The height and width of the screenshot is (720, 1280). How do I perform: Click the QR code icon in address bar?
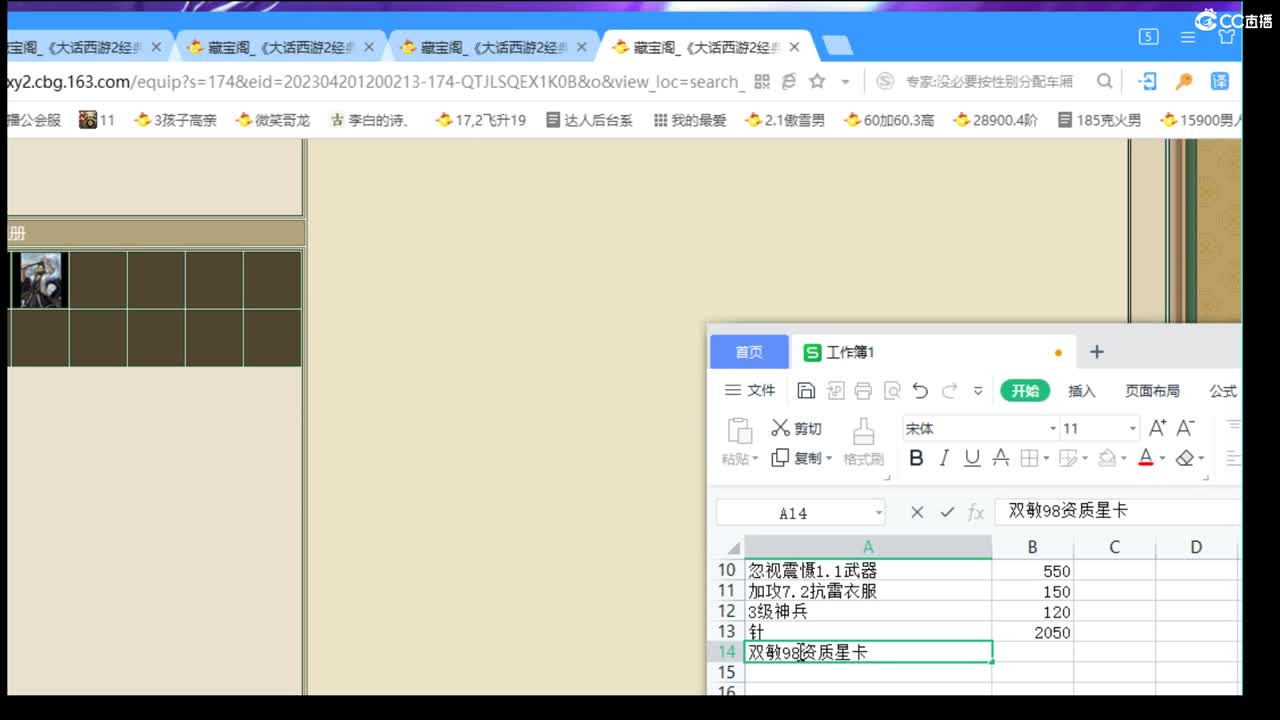tap(762, 81)
